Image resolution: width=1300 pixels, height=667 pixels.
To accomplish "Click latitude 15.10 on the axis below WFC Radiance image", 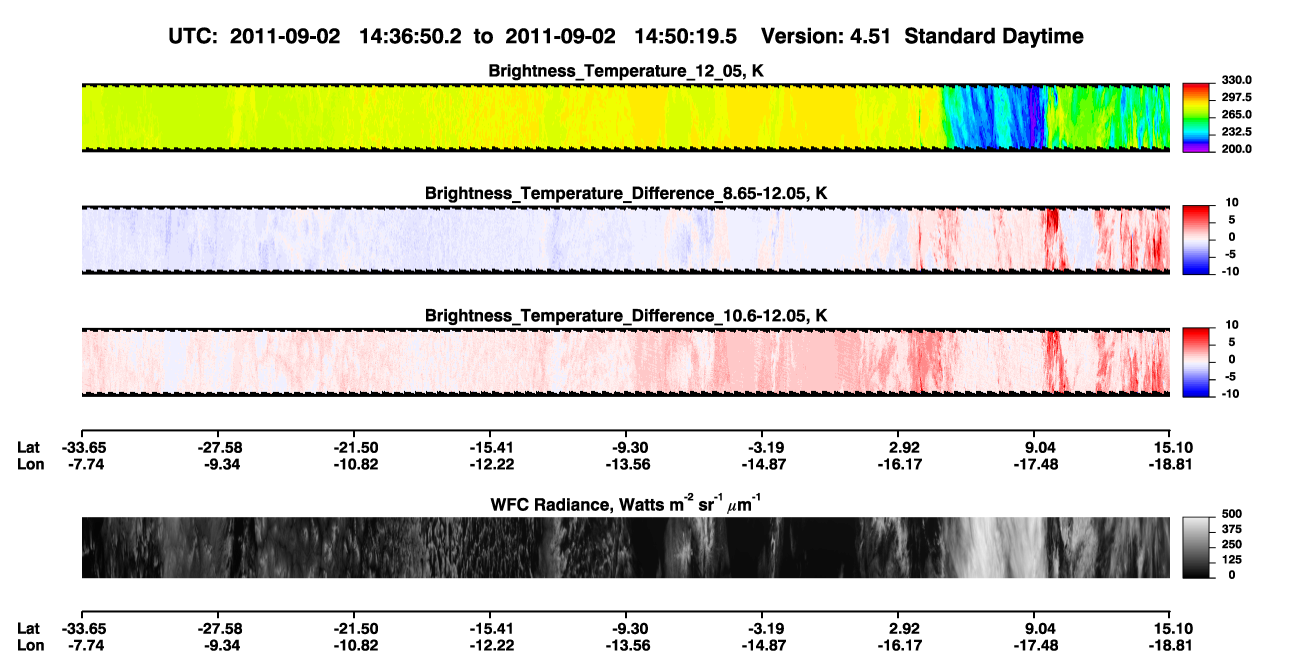I will [x=1172, y=628].
